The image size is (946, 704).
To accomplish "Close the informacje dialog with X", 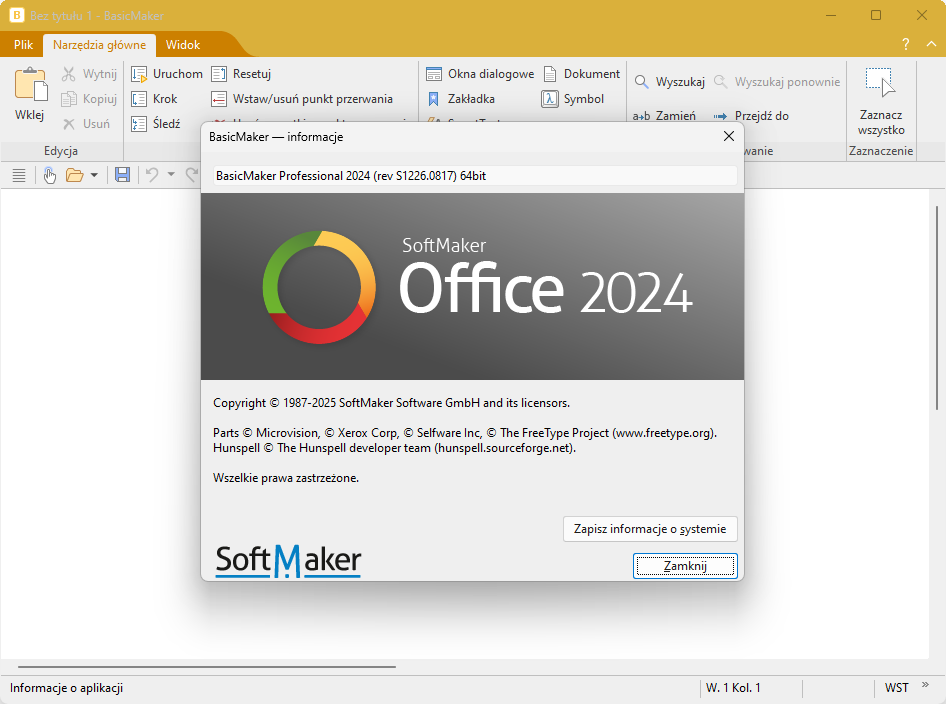I will click(x=729, y=136).
